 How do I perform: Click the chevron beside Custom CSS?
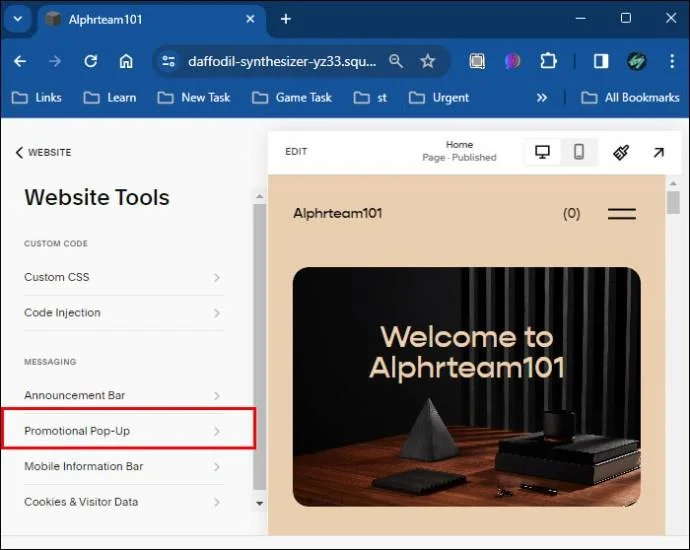pos(217,278)
